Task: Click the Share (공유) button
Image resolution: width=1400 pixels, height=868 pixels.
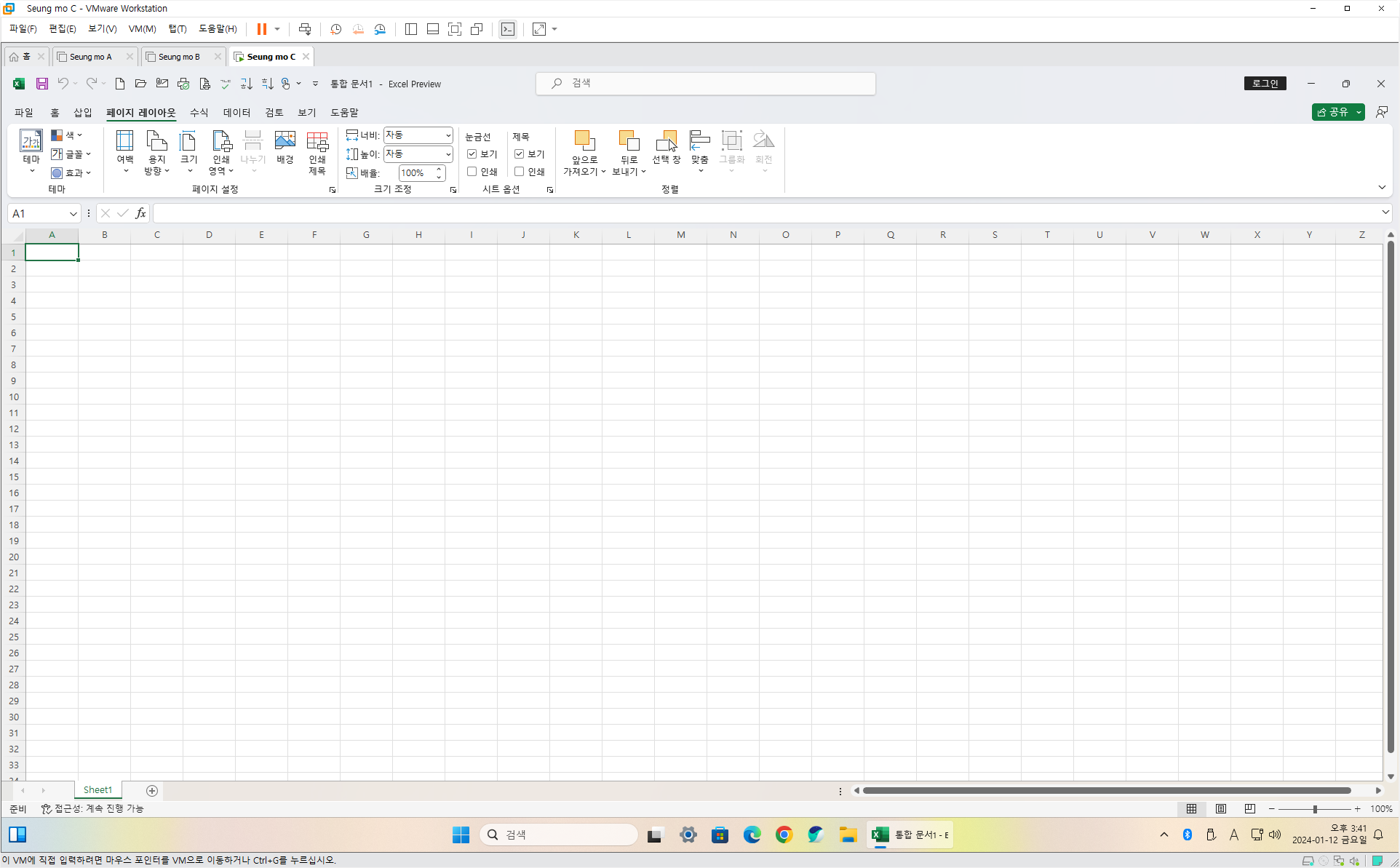Action: (1332, 112)
